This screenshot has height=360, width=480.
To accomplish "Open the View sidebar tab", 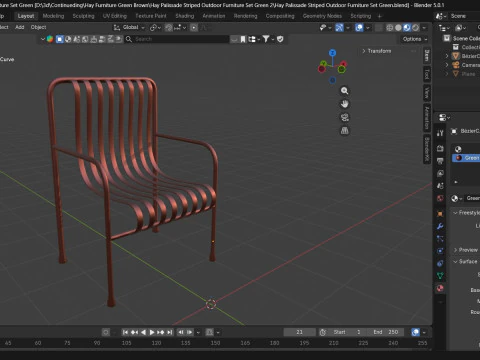I will (427, 92).
